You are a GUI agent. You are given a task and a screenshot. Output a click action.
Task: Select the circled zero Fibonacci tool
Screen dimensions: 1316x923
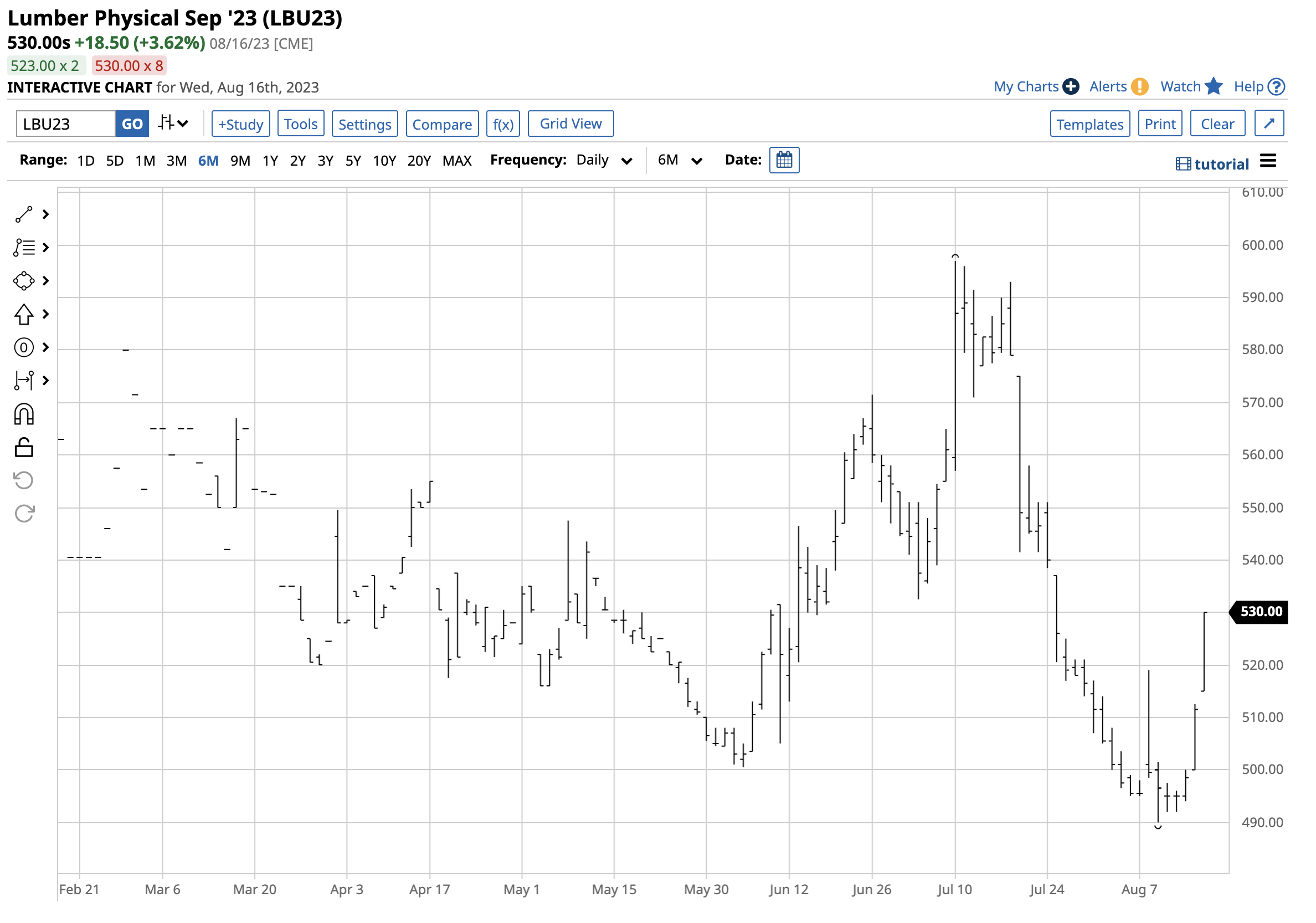[23, 347]
